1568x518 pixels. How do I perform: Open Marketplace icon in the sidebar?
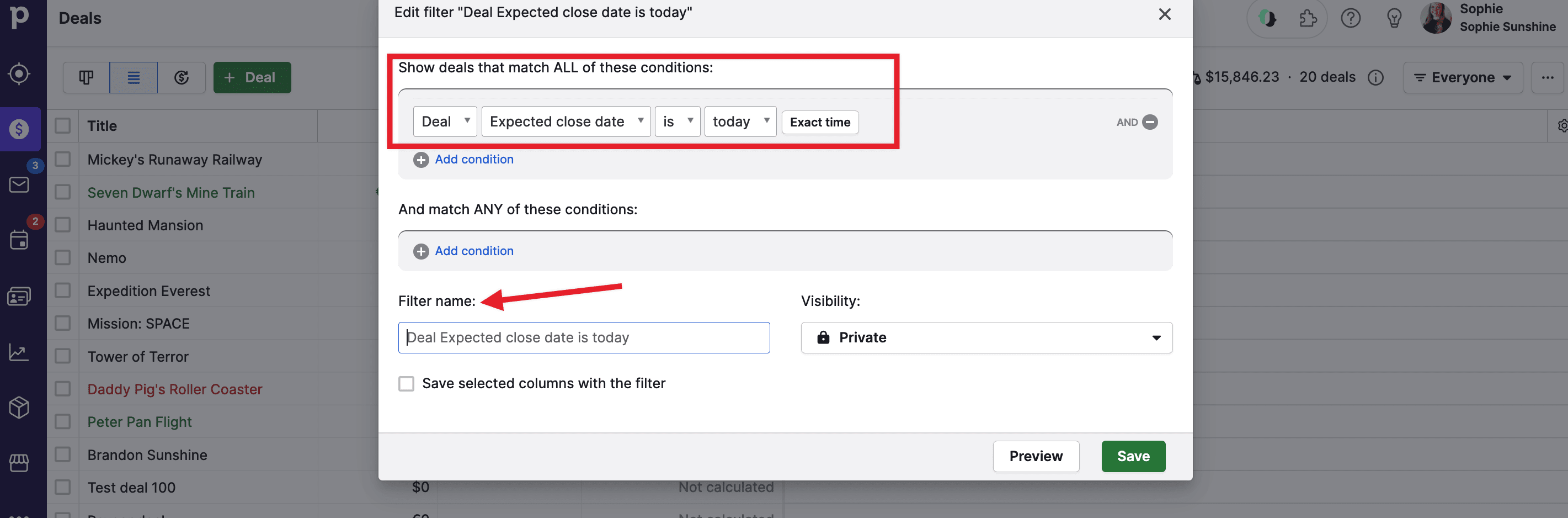[x=19, y=463]
